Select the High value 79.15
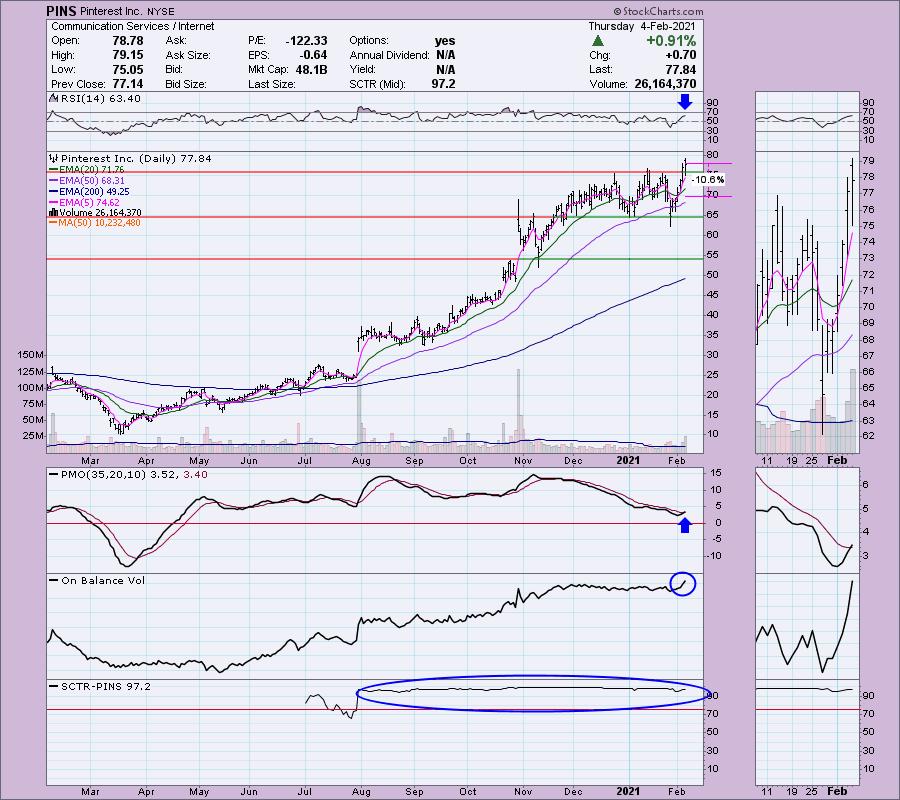This screenshot has width=900, height=800. [128, 55]
